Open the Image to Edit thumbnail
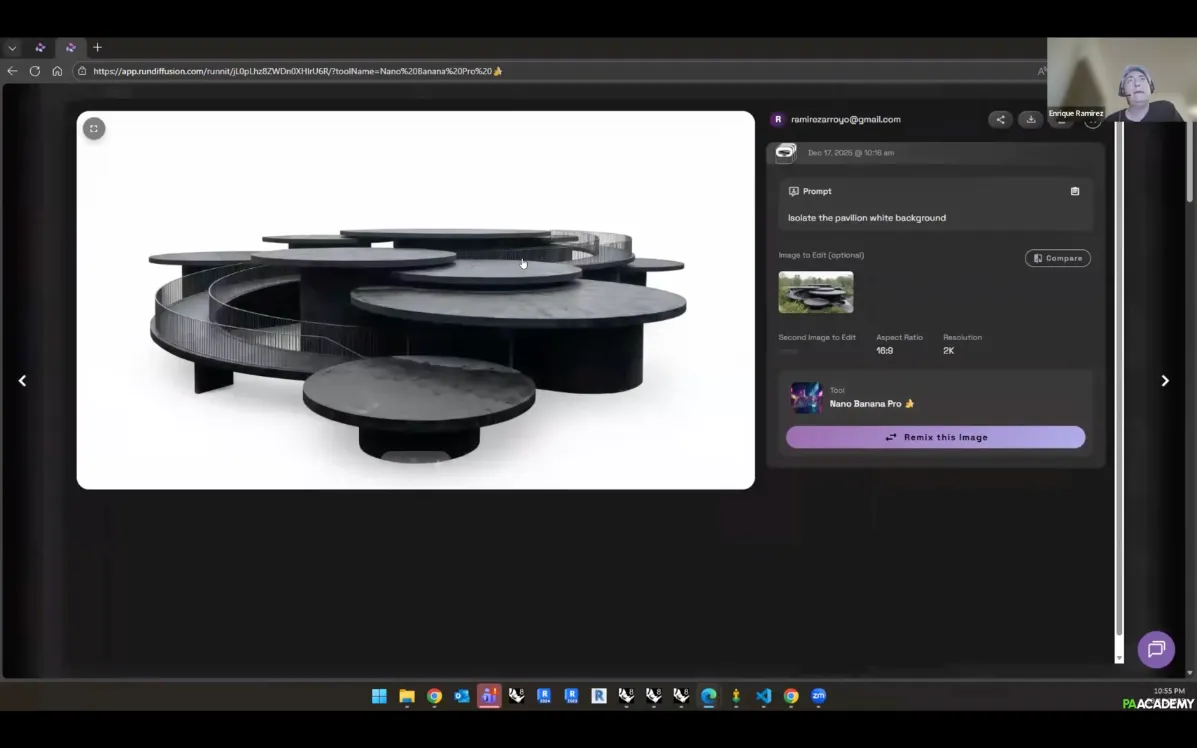Screen dimensions: 1197x748 click(816, 292)
